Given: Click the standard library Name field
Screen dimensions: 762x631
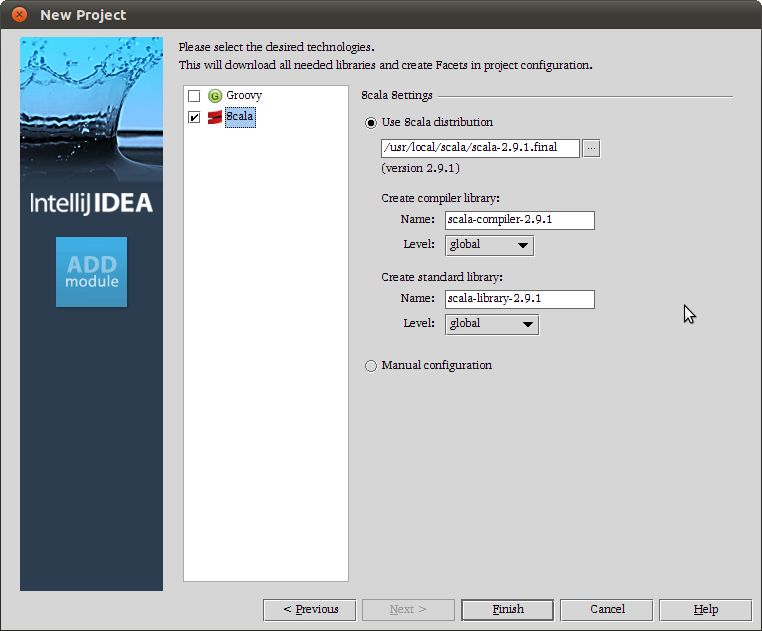Looking at the screenshot, I should click(x=520, y=299).
